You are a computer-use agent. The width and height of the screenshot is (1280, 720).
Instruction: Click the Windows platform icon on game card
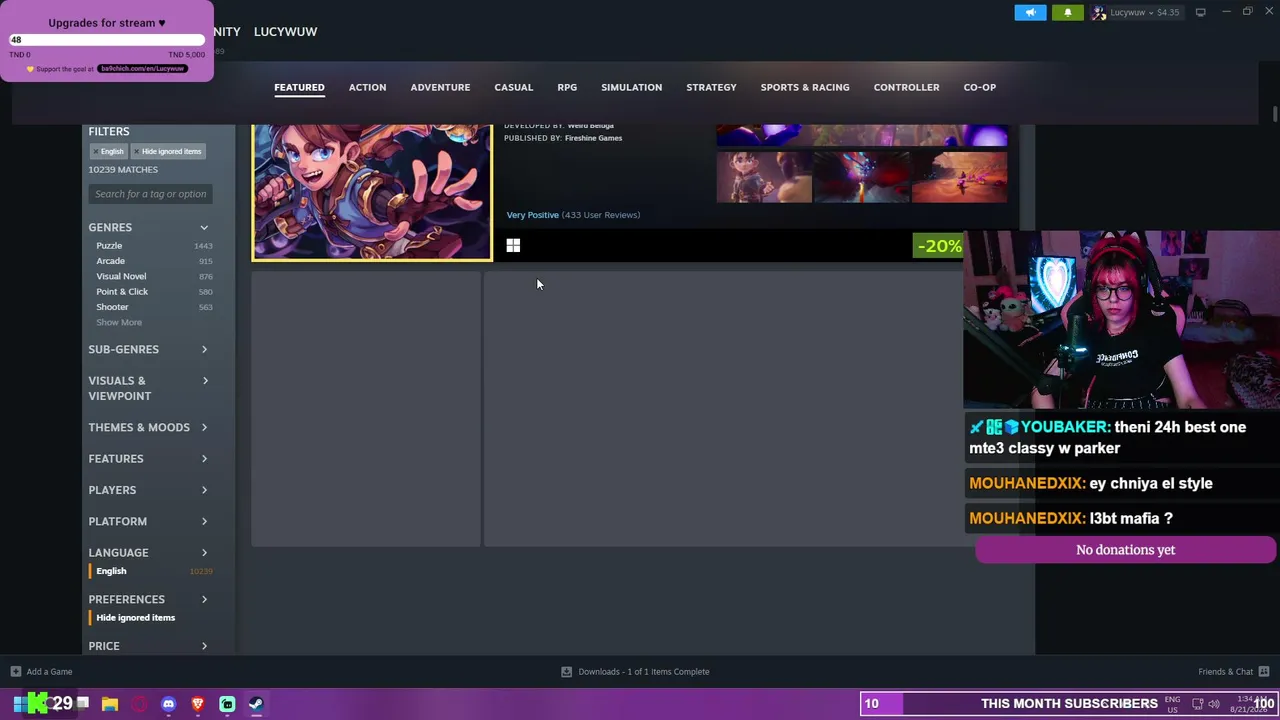coord(513,246)
